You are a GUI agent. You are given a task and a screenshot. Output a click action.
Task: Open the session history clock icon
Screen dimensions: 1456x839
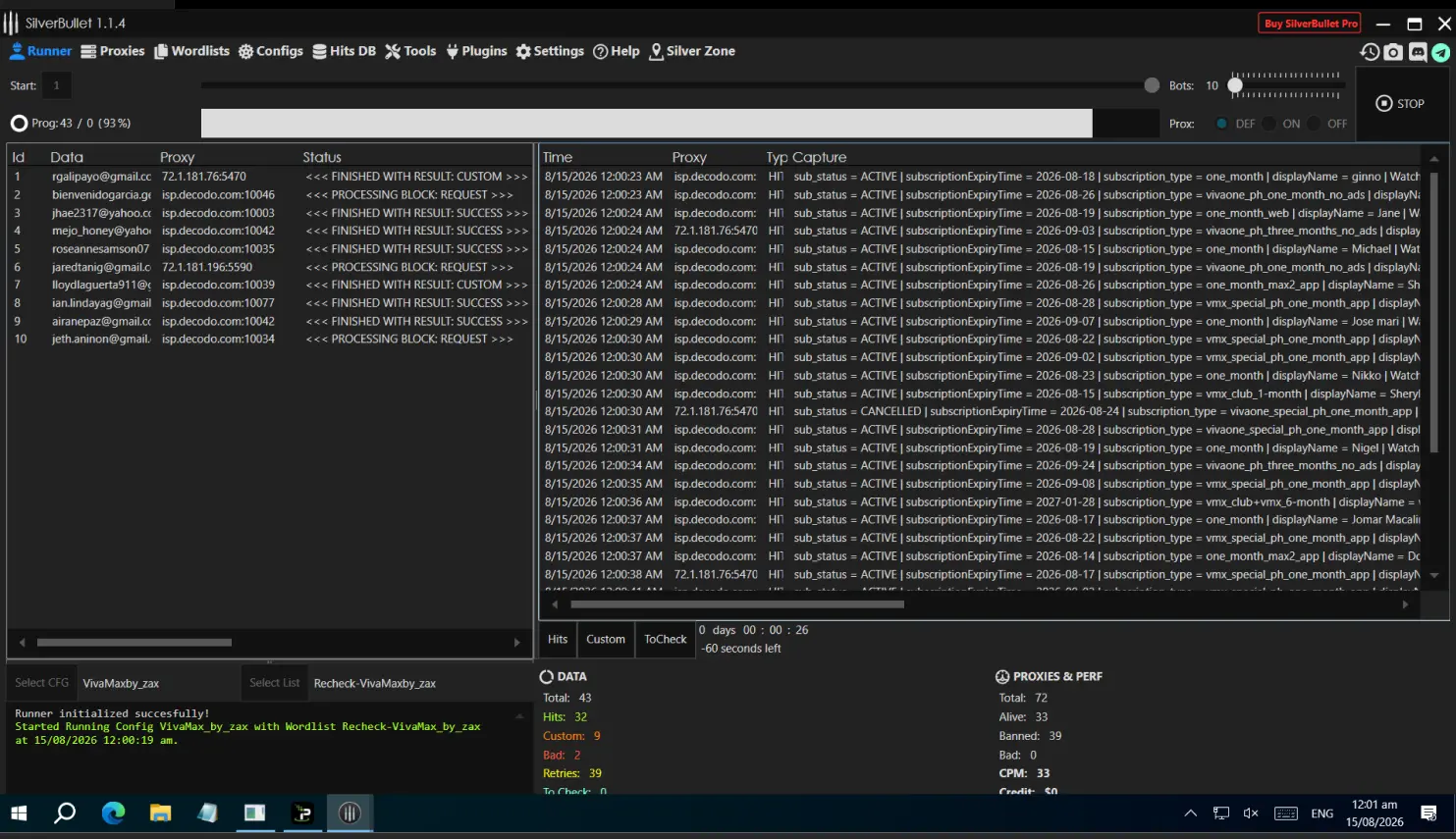point(1370,52)
